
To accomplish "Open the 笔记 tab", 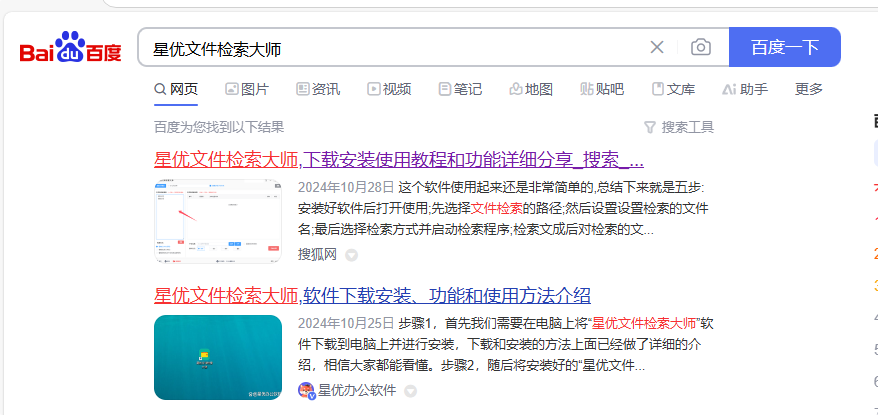I will [x=460, y=89].
